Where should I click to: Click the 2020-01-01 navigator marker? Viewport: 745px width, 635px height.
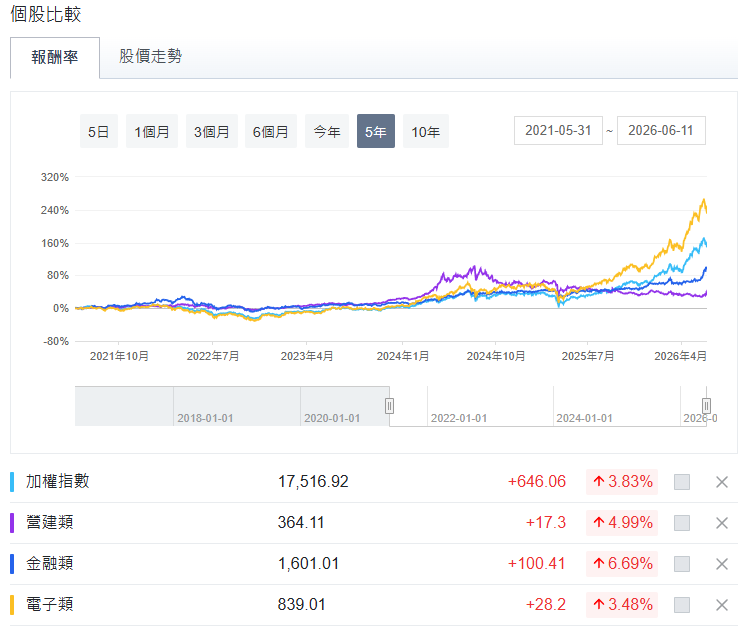click(332, 418)
